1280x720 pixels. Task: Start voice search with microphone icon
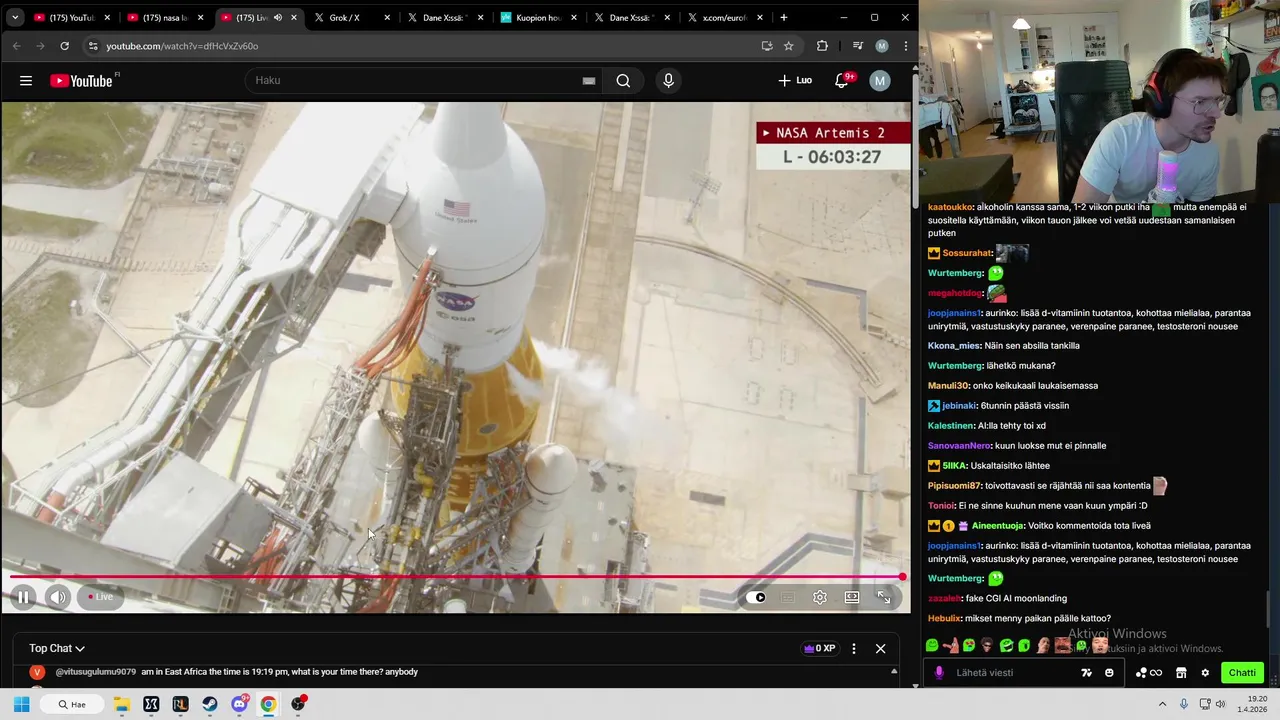click(x=669, y=81)
